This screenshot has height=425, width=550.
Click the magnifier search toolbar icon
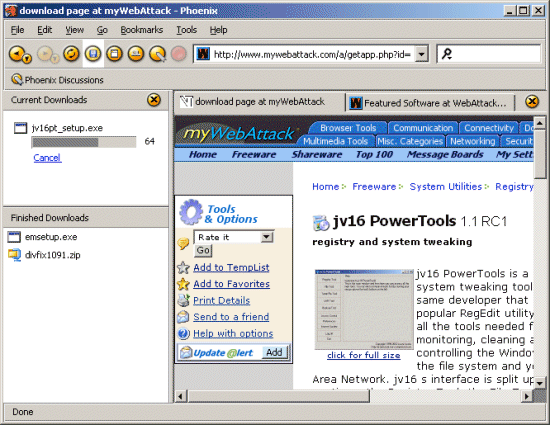point(157,54)
